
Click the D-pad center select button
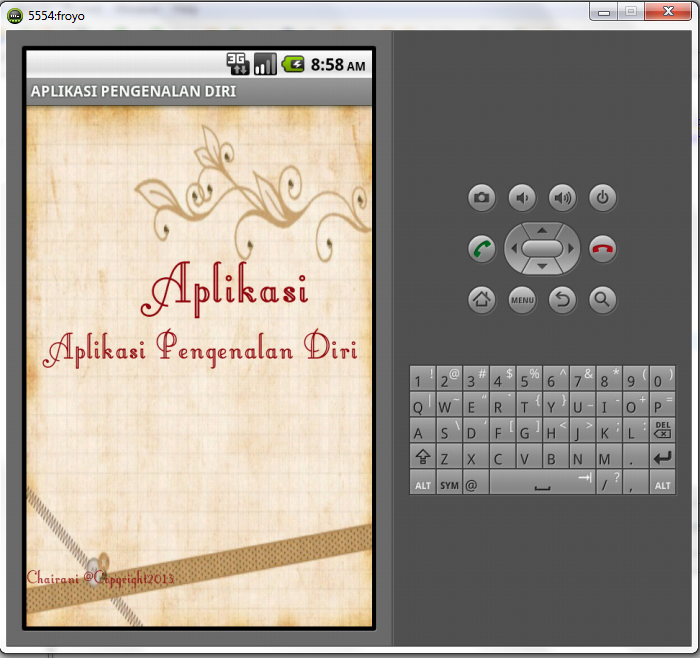pyautogui.click(x=542, y=249)
